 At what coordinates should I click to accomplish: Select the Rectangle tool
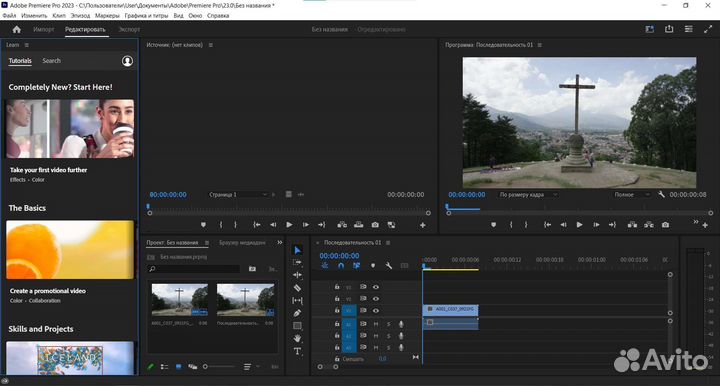pos(297,326)
